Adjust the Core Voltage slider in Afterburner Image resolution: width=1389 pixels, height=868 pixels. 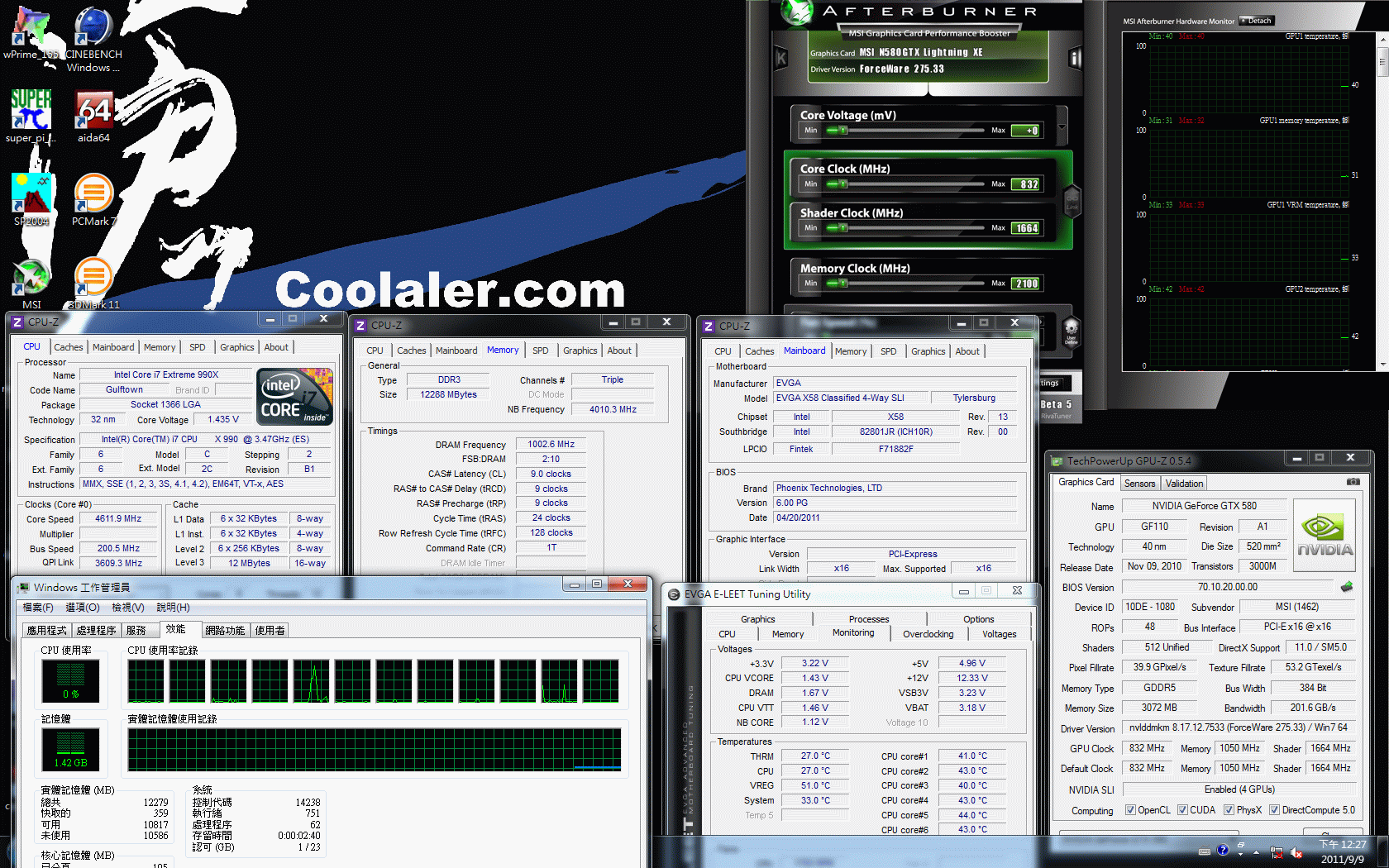pyautogui.click(x=905, y=131)
